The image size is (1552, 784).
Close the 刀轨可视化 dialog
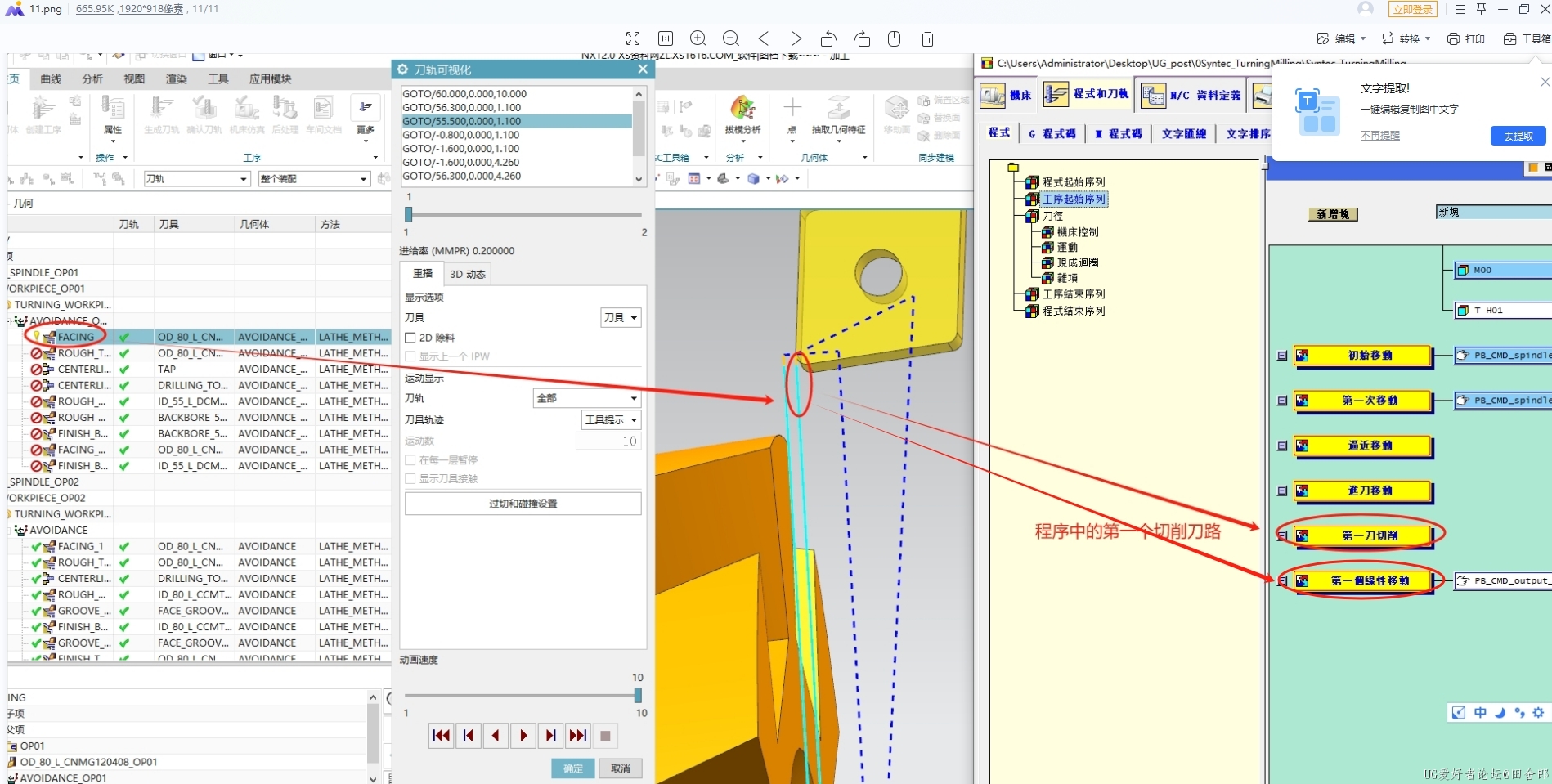(643, 69)
